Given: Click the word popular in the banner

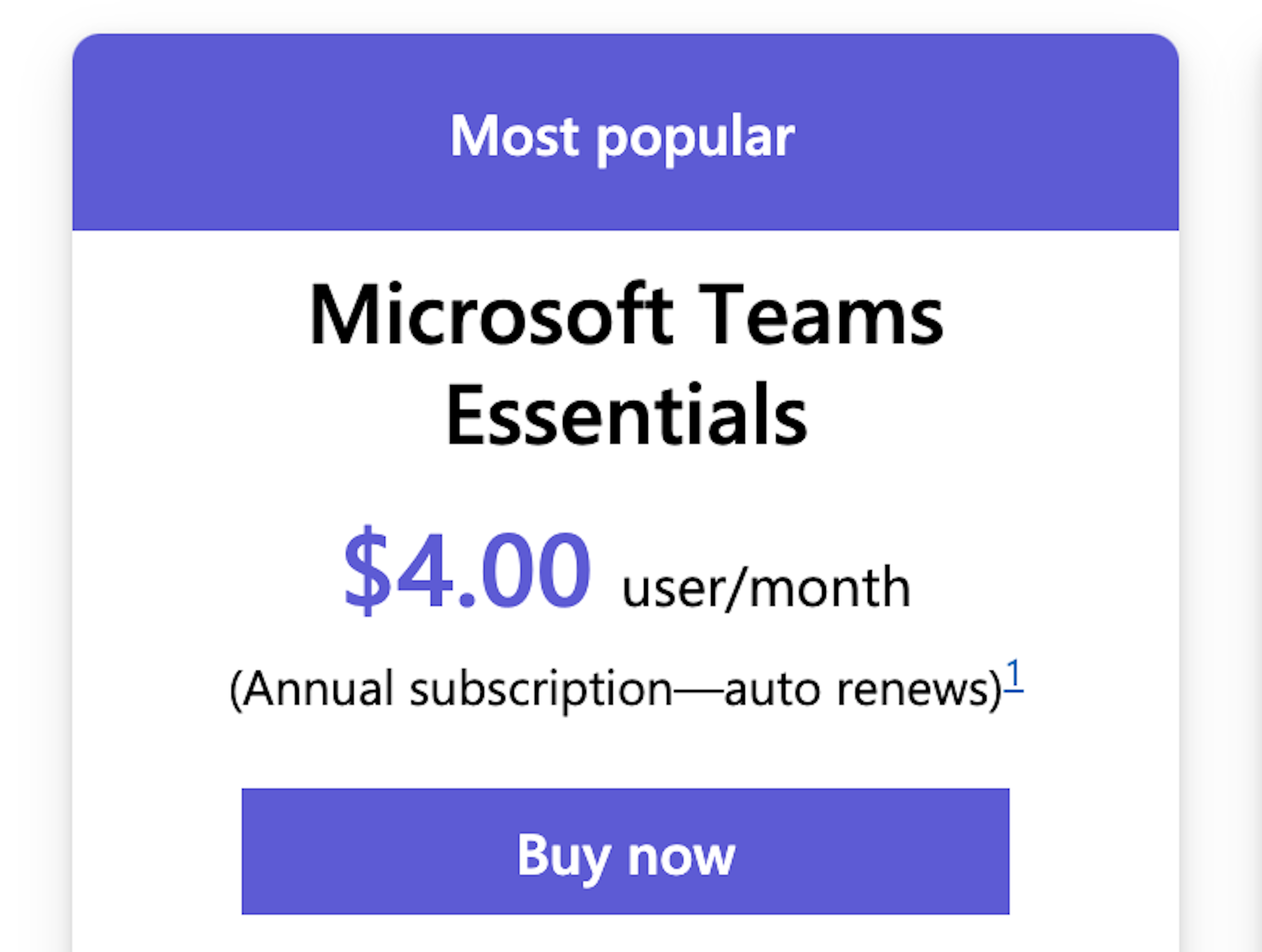Looking at the screenshot, I should click(695, 137).
